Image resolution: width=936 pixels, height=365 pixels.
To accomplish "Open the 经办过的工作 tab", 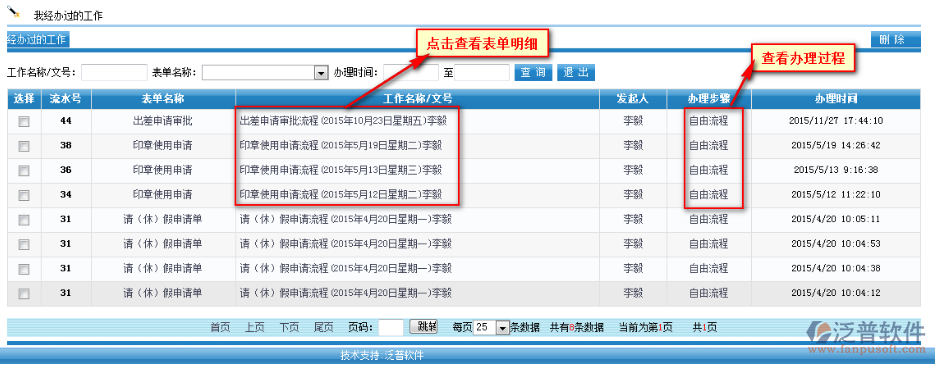I will coord(38,40).
